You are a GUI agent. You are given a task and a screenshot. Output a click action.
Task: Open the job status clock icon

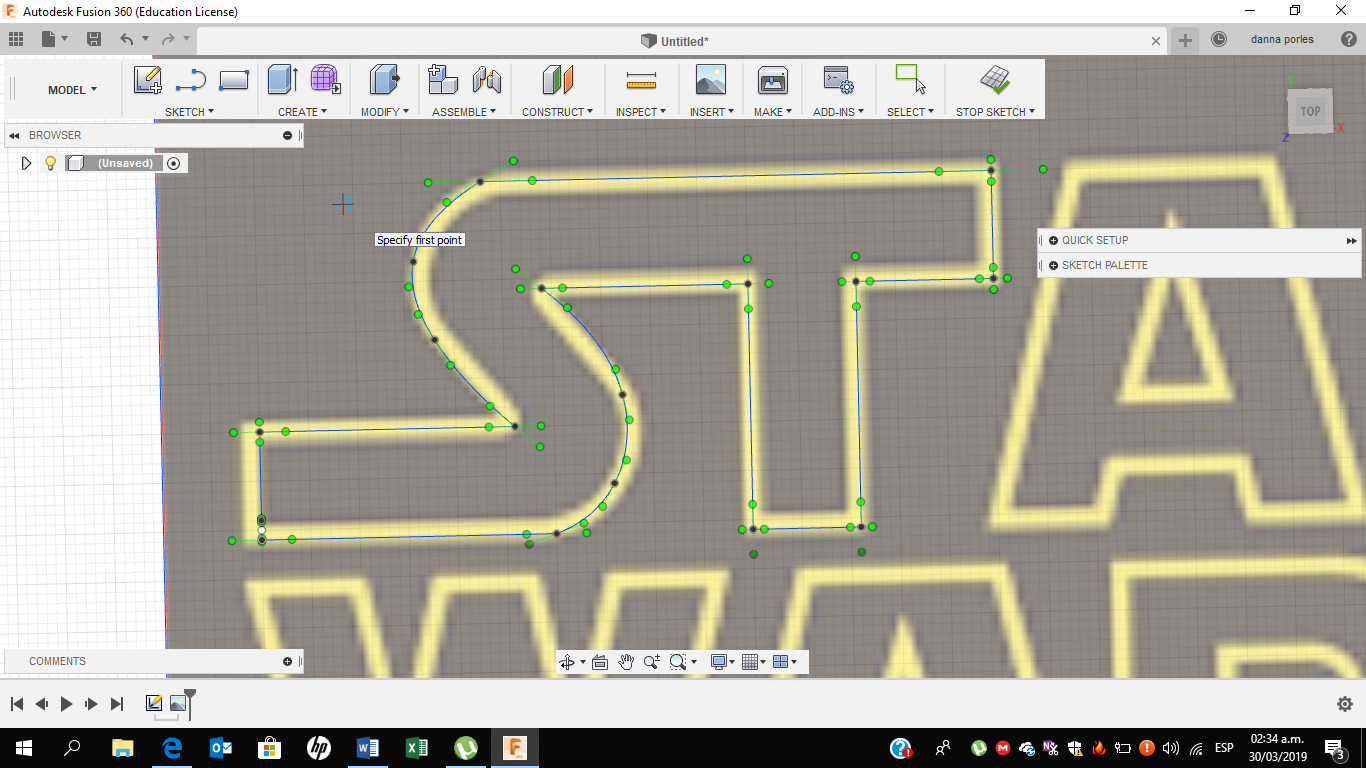[x=1219, y=39]
